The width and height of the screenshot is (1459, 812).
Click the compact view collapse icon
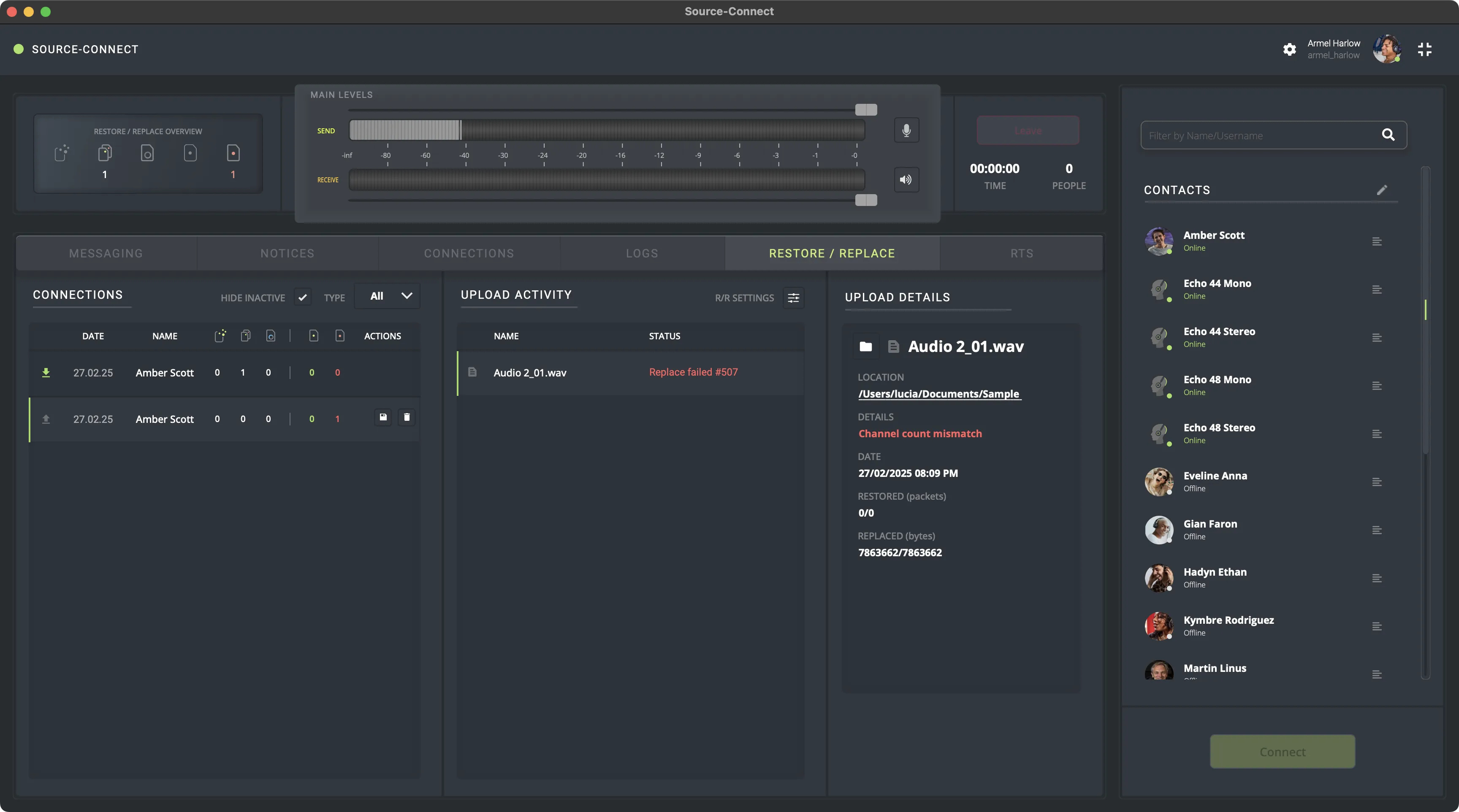(x=1424, y=49)
